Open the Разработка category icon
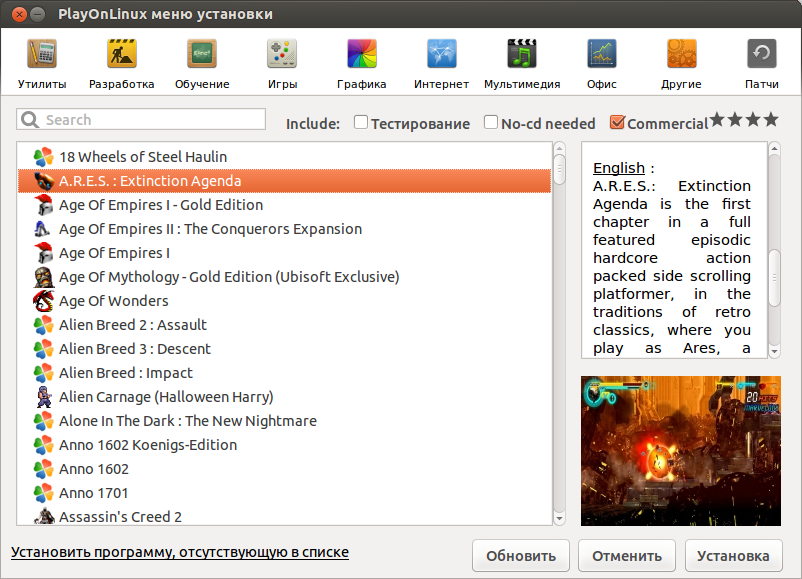 tap(121, 53)
